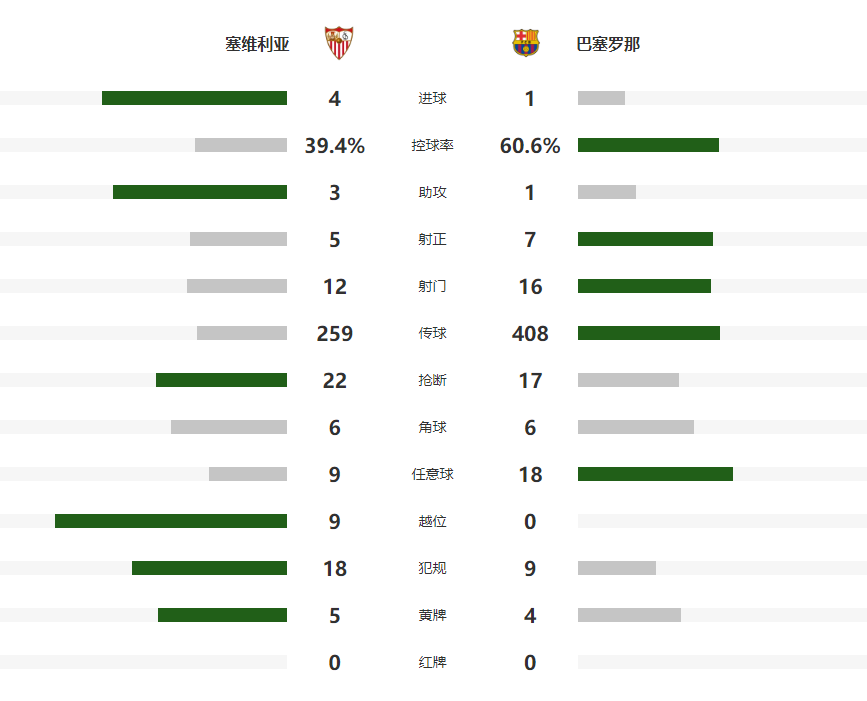Click Sevilla's green fouls bar
The width and height of the screenshot is (867, 701).
pos(209,568)
